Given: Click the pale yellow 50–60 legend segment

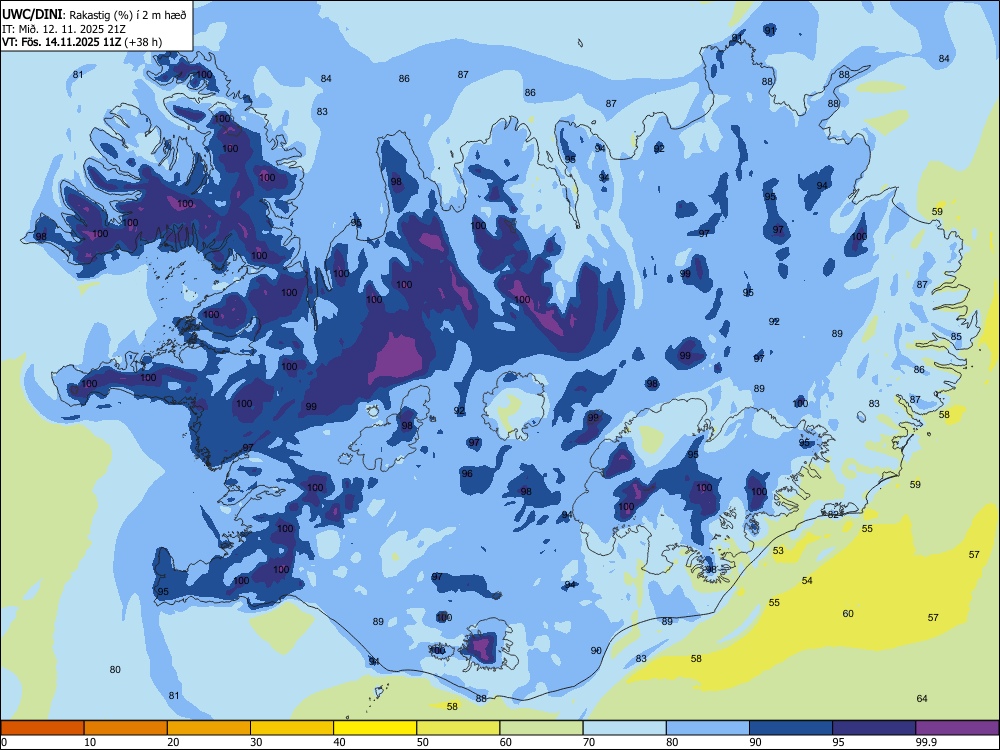Looking at the screenshot, I should 459,728.
